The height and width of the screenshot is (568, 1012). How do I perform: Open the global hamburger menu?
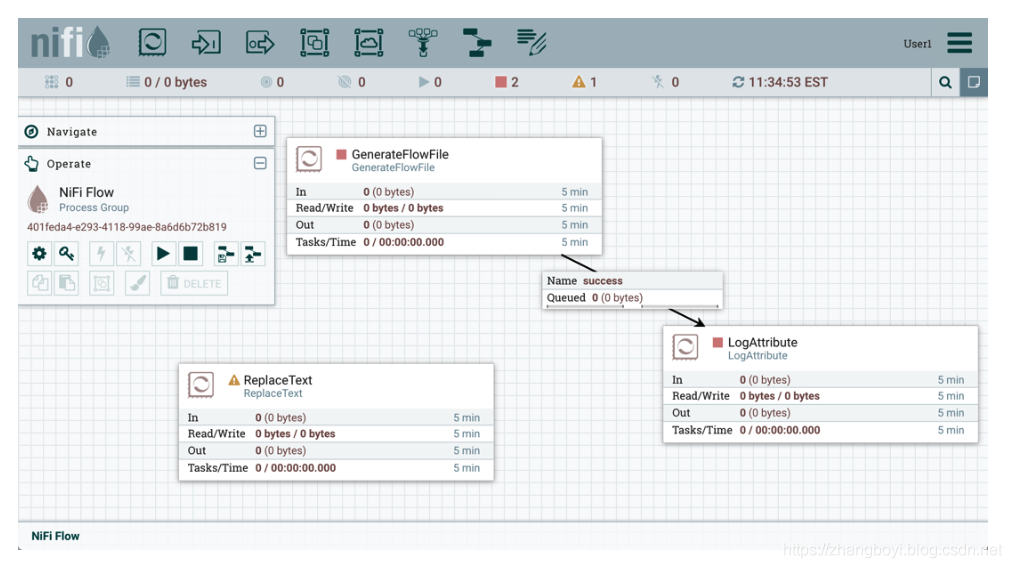(960, 43)
